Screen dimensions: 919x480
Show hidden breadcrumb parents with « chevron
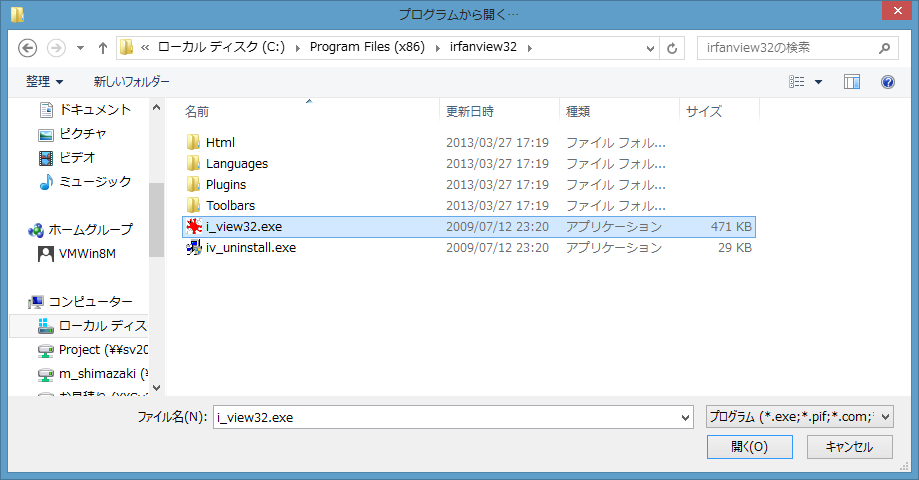pyautogui.click(x=145, y=48)
